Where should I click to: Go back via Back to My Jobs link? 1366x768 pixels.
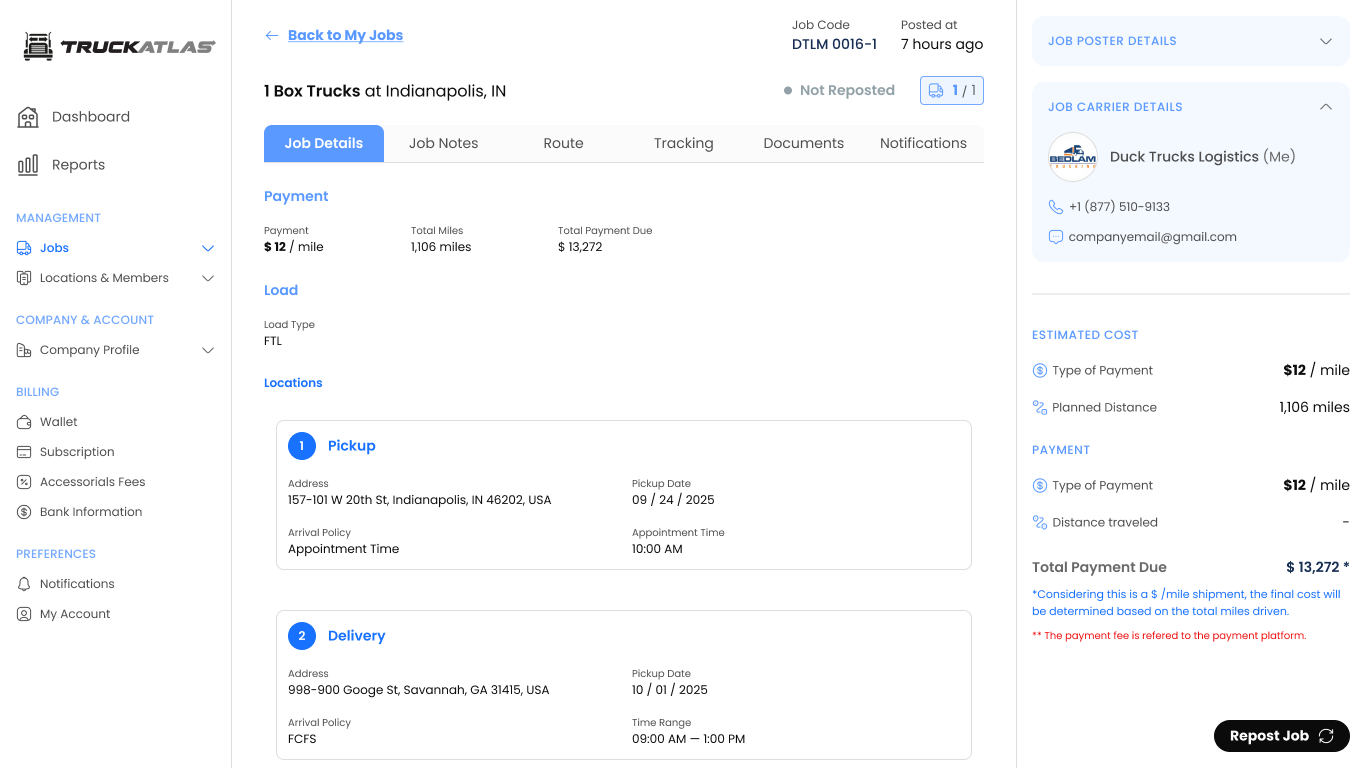(x=345, y=35)
